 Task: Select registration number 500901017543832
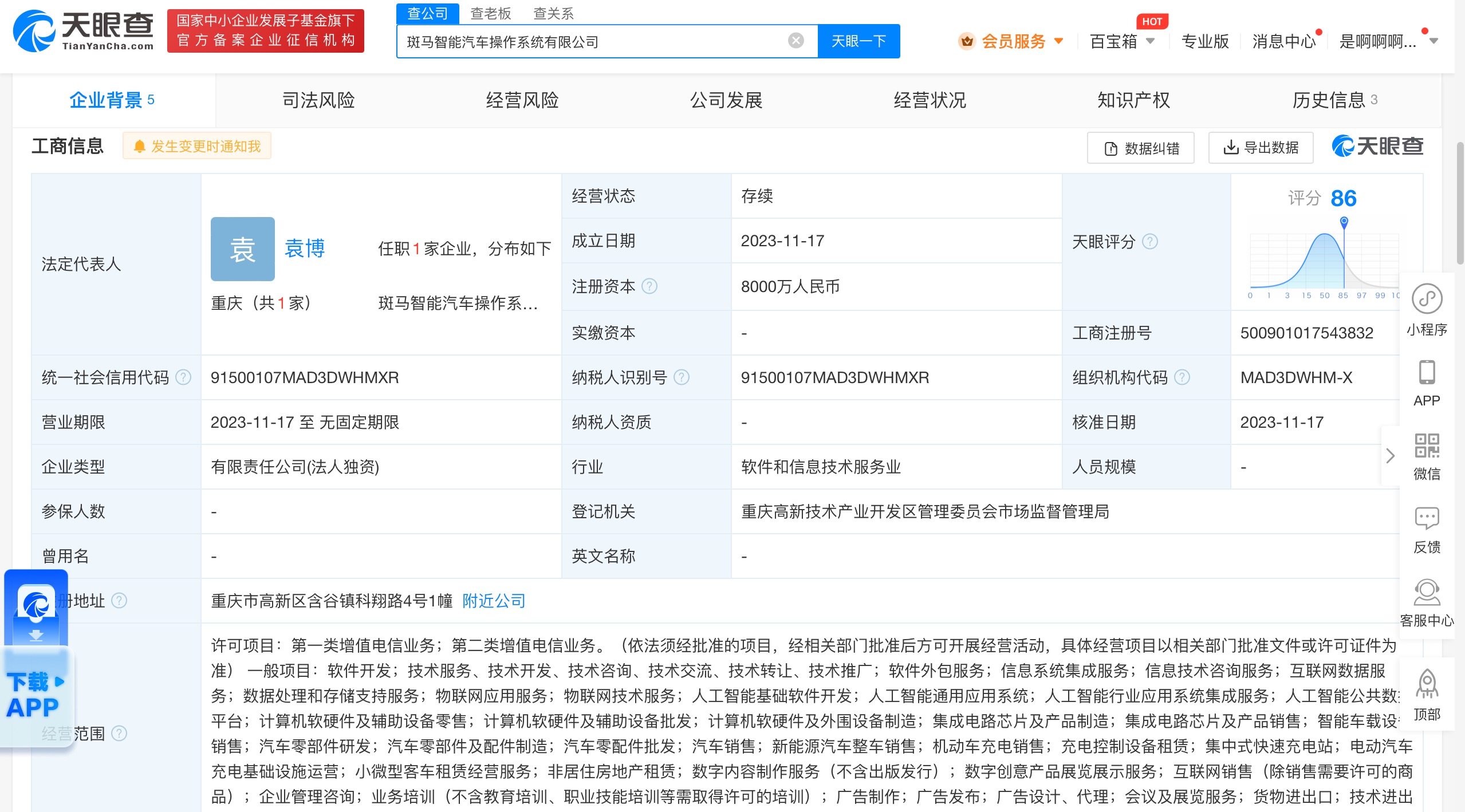click(x=1306, y=333)
